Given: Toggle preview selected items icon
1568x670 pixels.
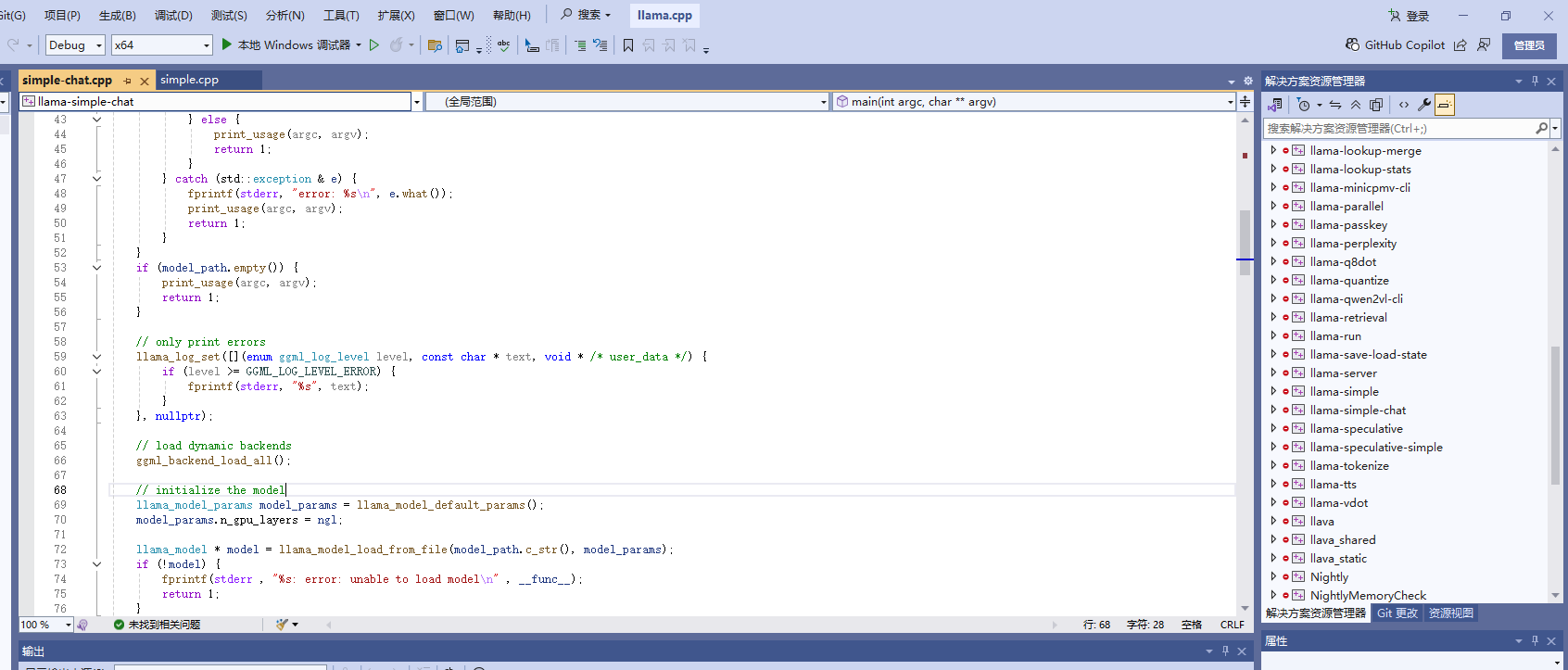Looking at the screenshot, I should [x=1444, y=105].
